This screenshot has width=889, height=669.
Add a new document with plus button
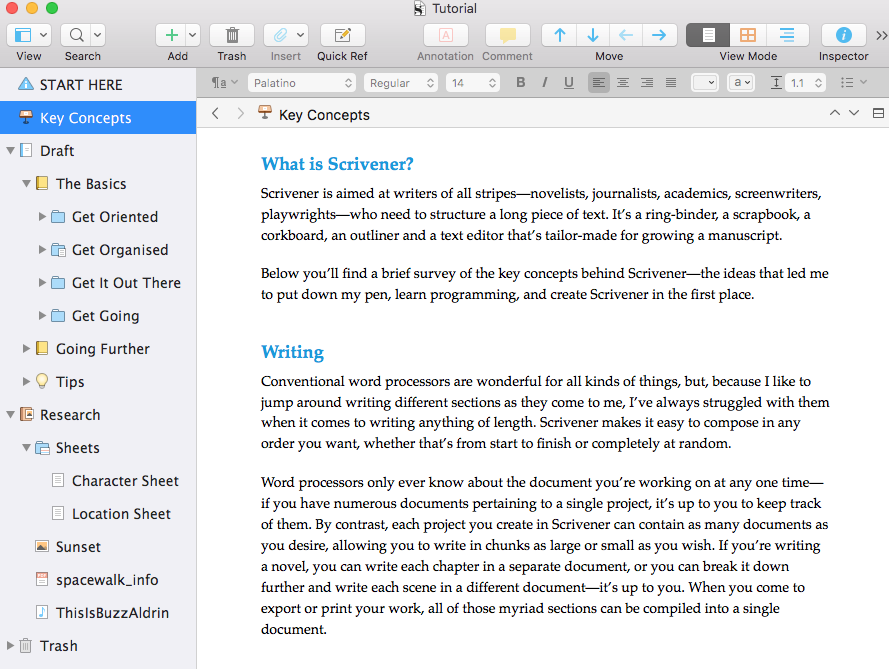pos(171,35)
